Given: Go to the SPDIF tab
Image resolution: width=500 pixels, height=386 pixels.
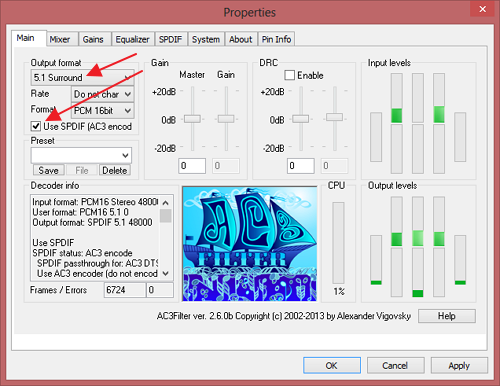Looking at the screenshot, I should (171, 39).
